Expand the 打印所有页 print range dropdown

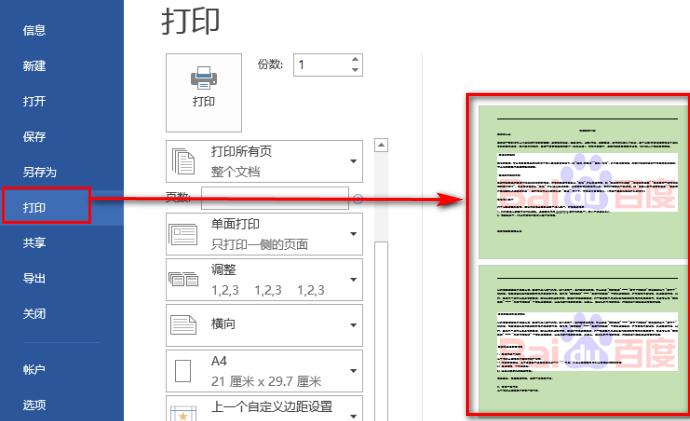[353, 161]
